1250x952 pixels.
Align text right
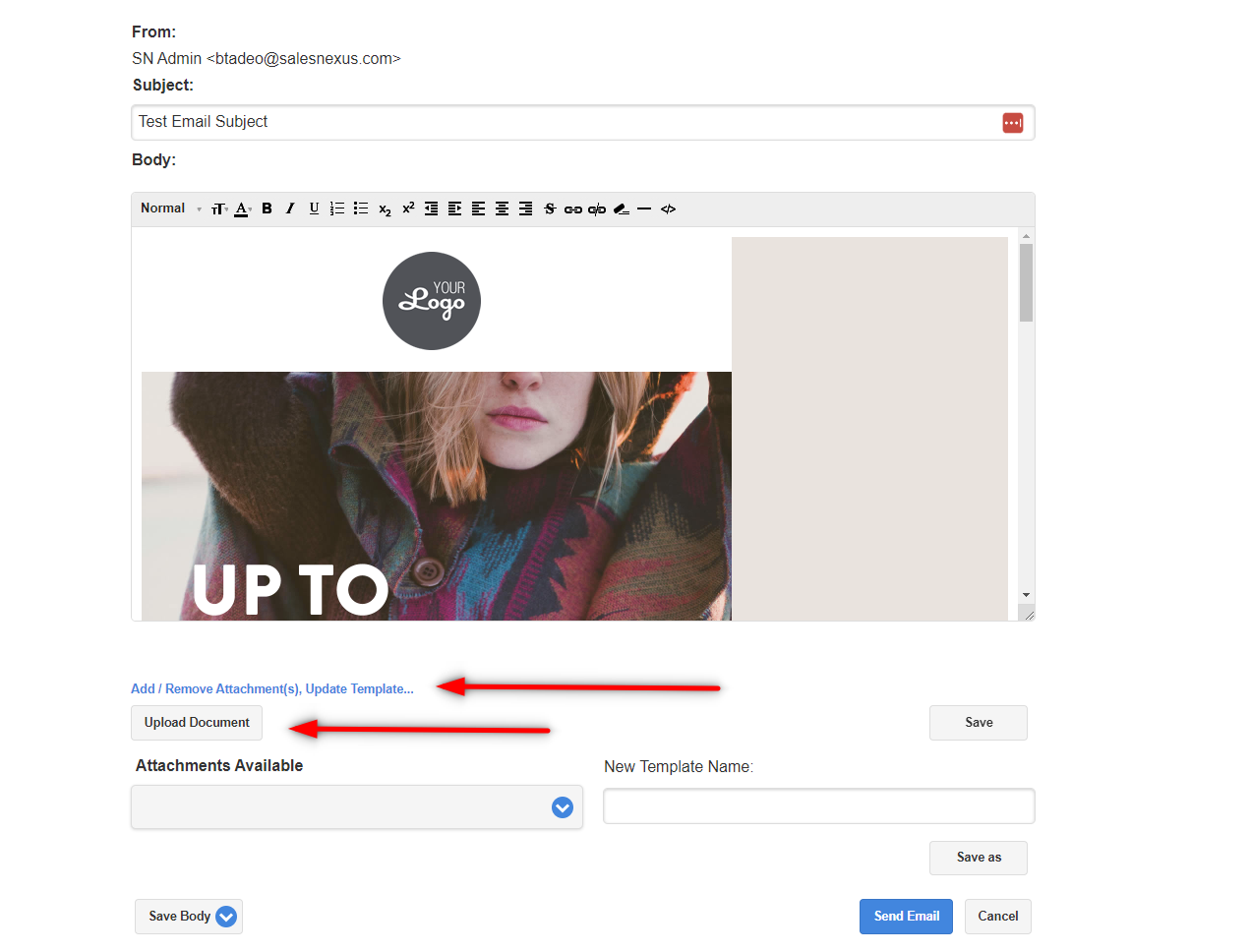pos(526,208)
